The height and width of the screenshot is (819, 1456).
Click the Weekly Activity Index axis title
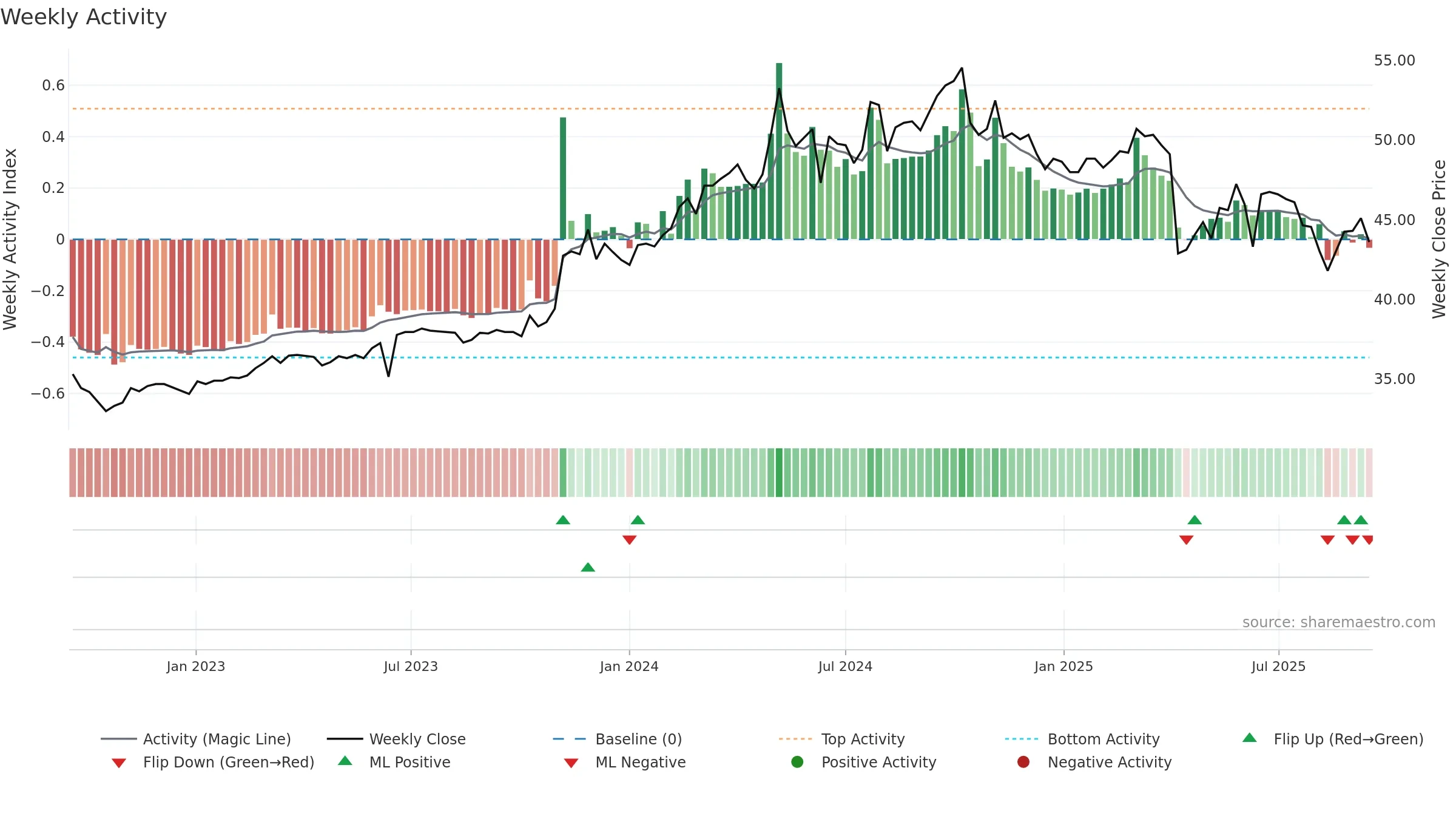tap(10, 239)
